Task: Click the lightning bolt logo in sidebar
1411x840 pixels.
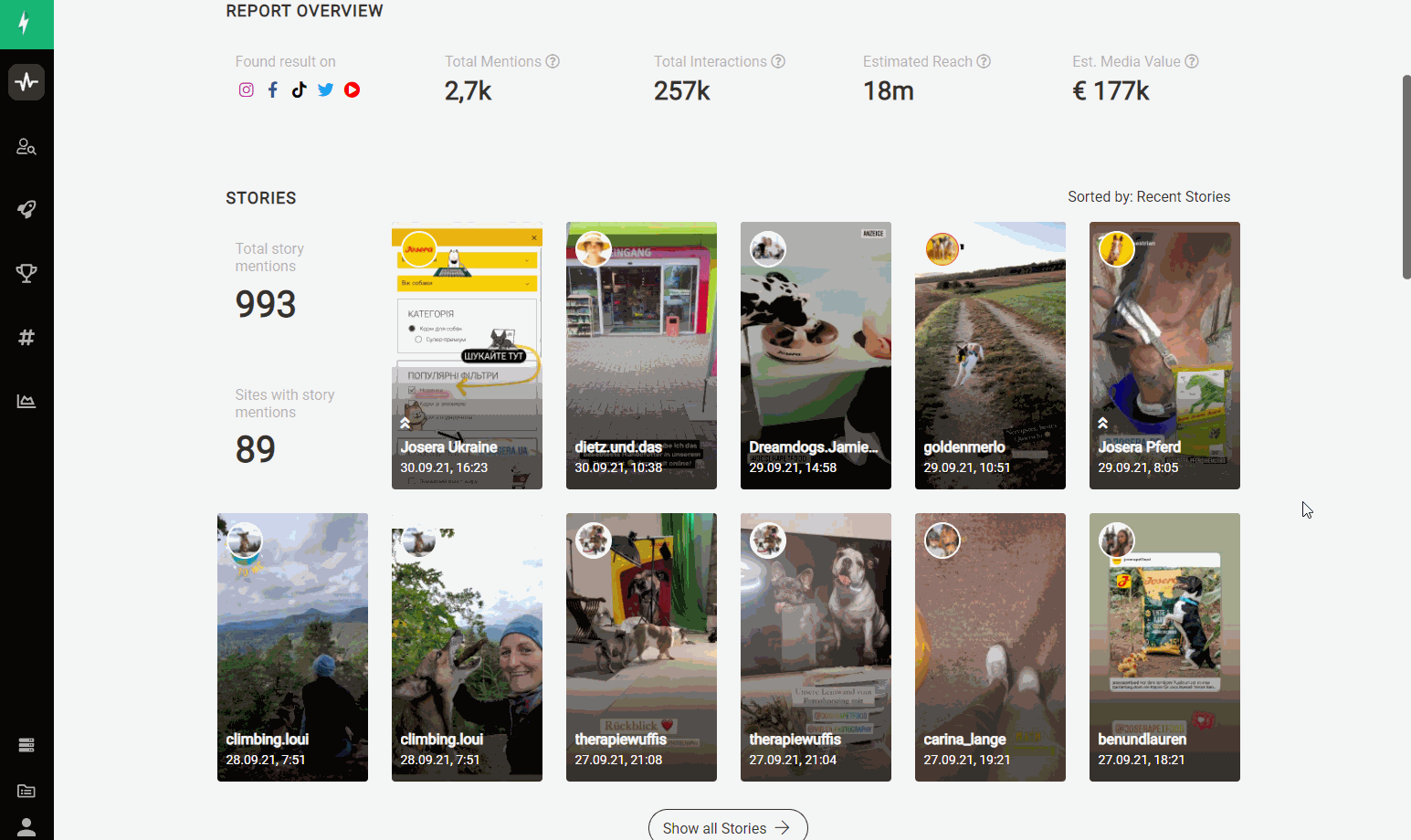Action: click(26, 23)
